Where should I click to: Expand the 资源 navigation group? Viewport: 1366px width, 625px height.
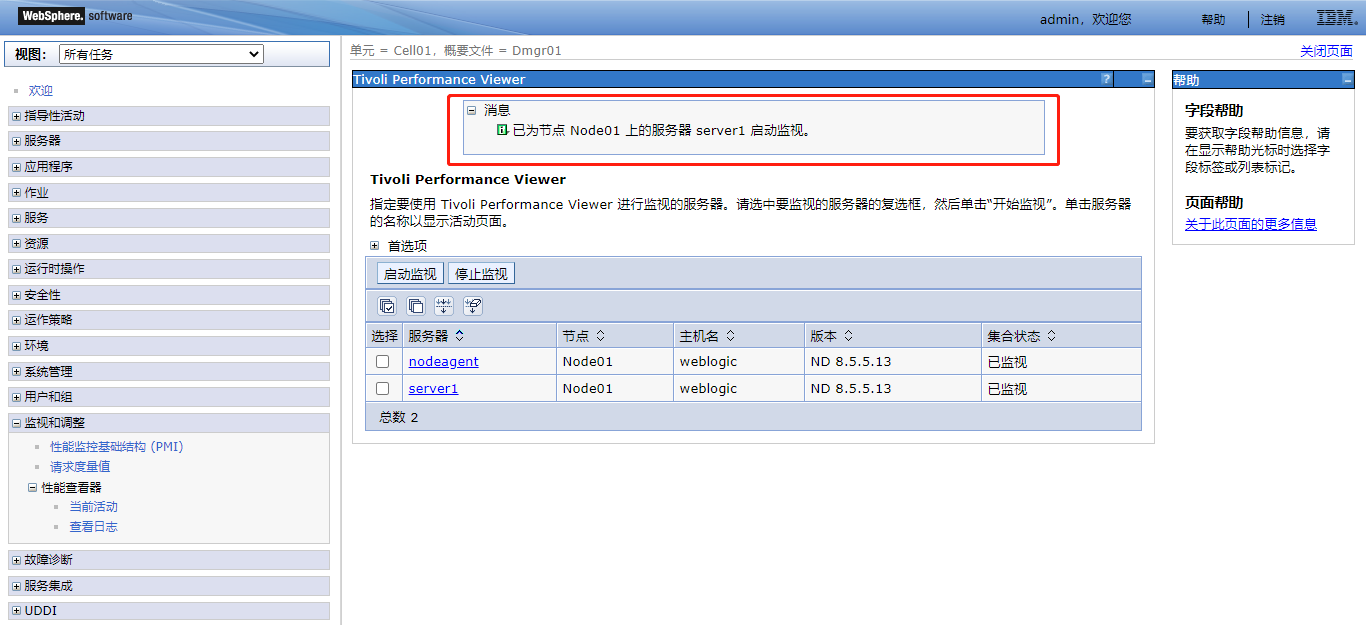point(16,244)
